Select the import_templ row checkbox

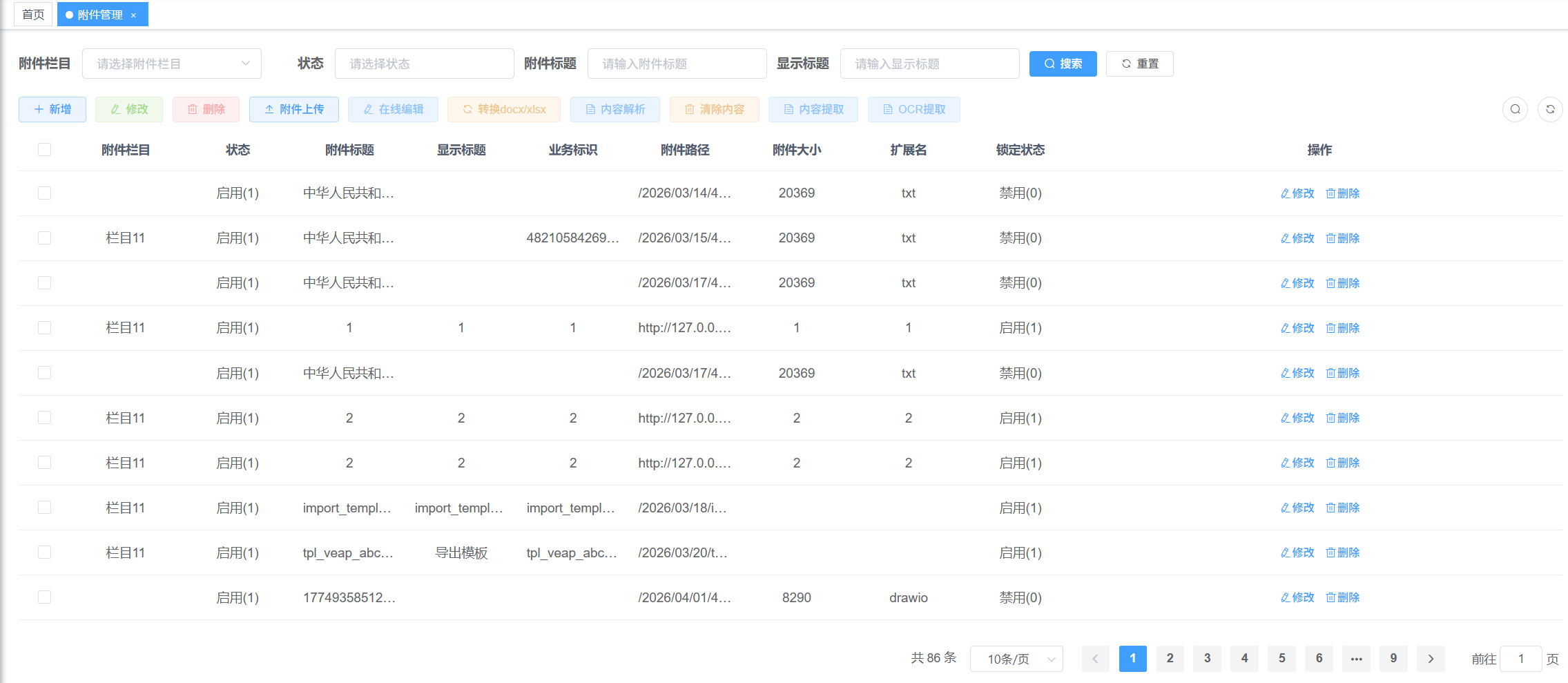click(x=45, y=508)
